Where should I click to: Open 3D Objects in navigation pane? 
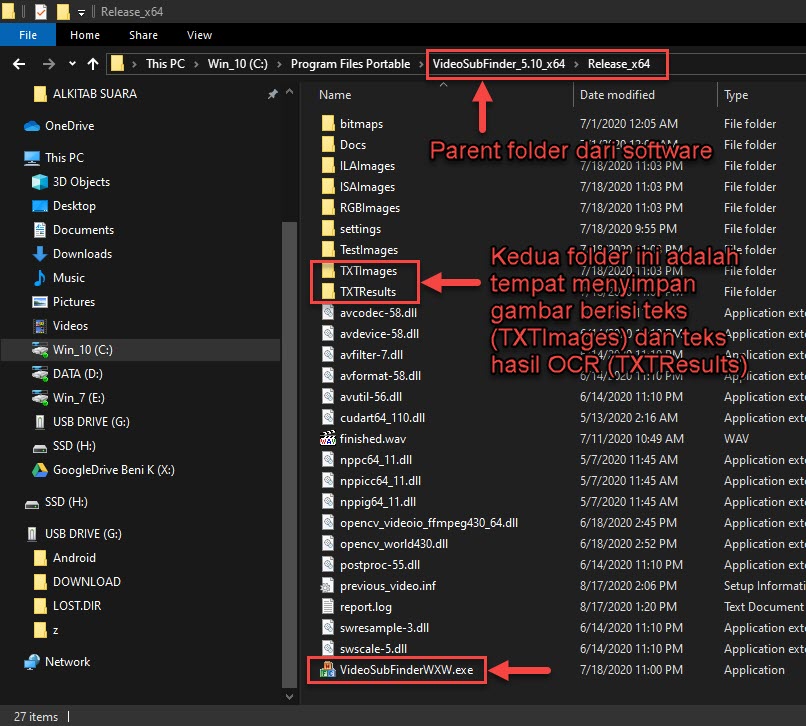point(81,182)
